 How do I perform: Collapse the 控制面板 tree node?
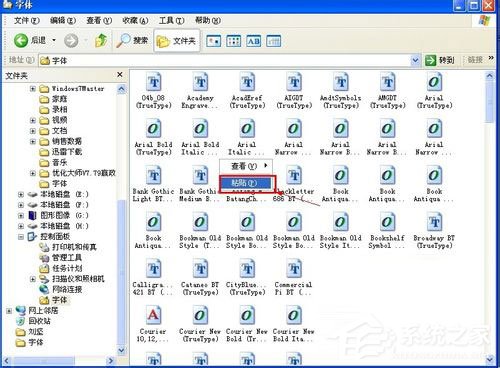pyautogui.click(x=21, y=237)
